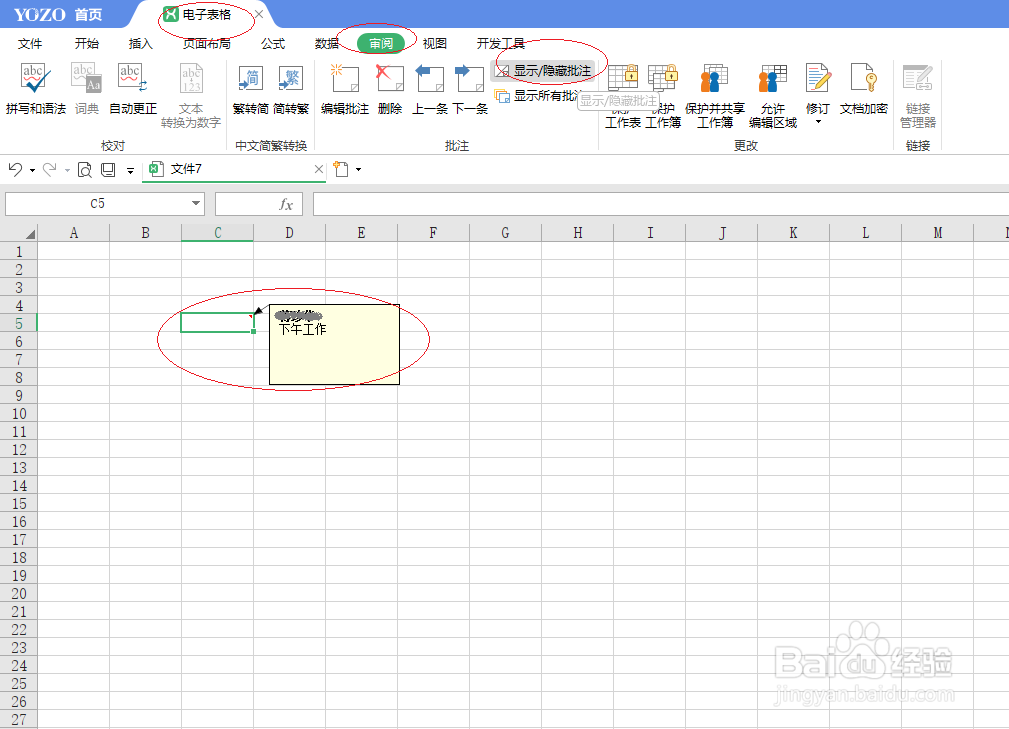The height and width of the screenshot is (729, 1009).
Task: Close the 文件7 document tab
Action: click(319, 169)
